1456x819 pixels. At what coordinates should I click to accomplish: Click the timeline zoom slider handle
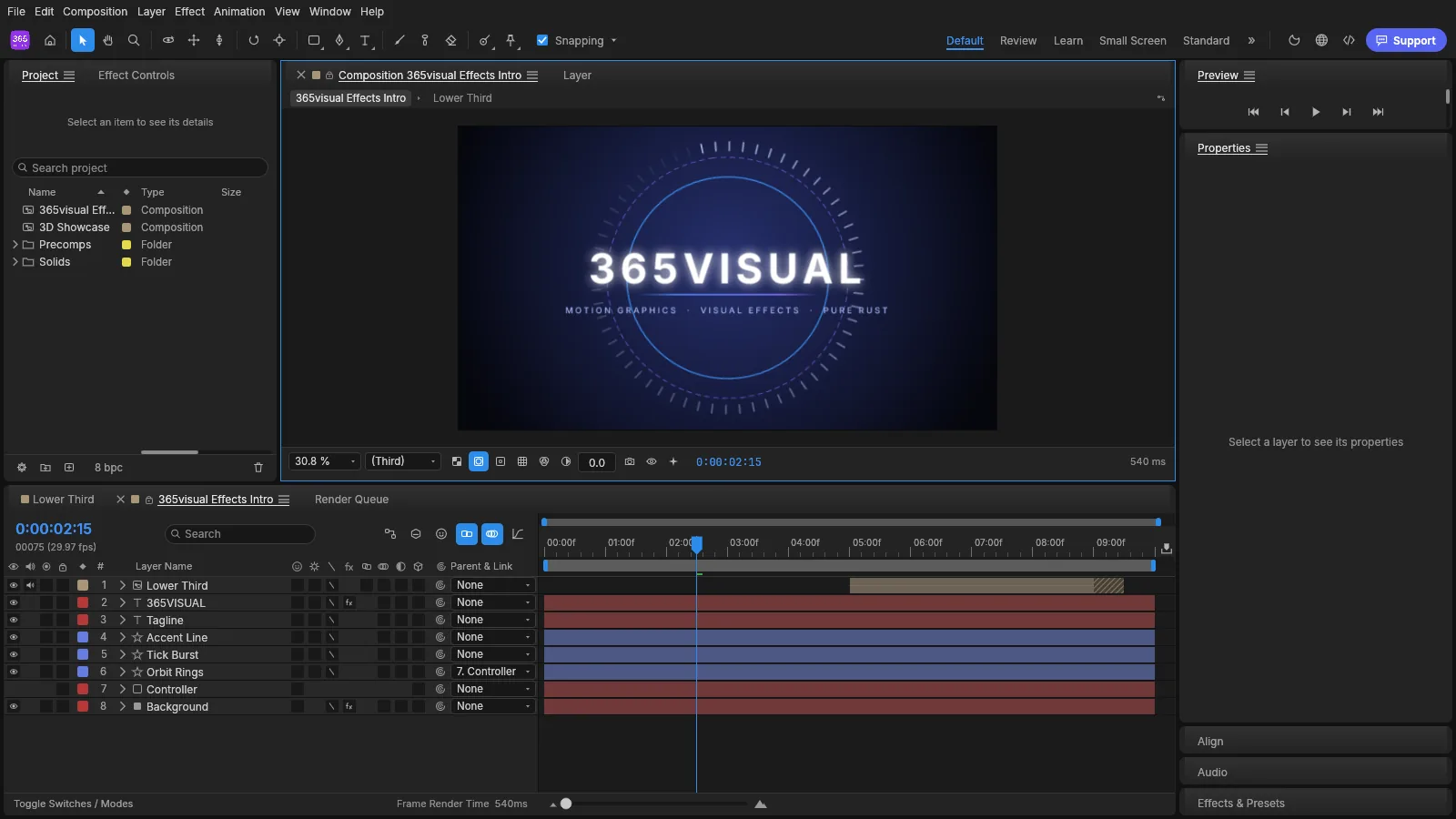tap(566, 804)
